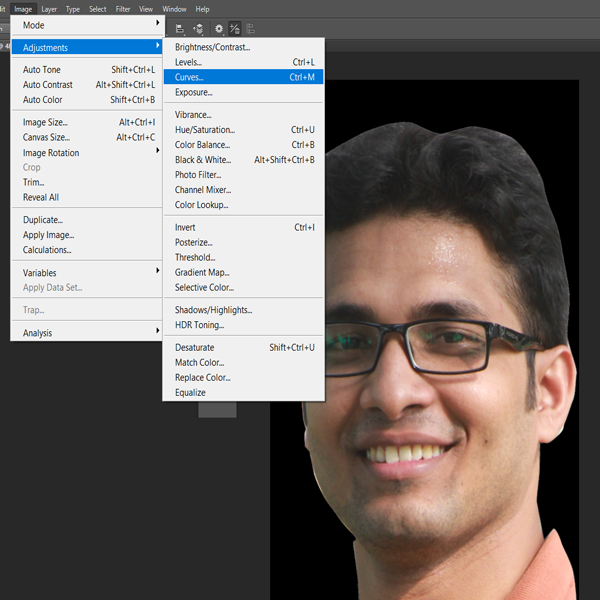The height and width of the screenshot is (600, 600).
Task: Expand the Image Rotation submenu
Action: click(88, 153)
